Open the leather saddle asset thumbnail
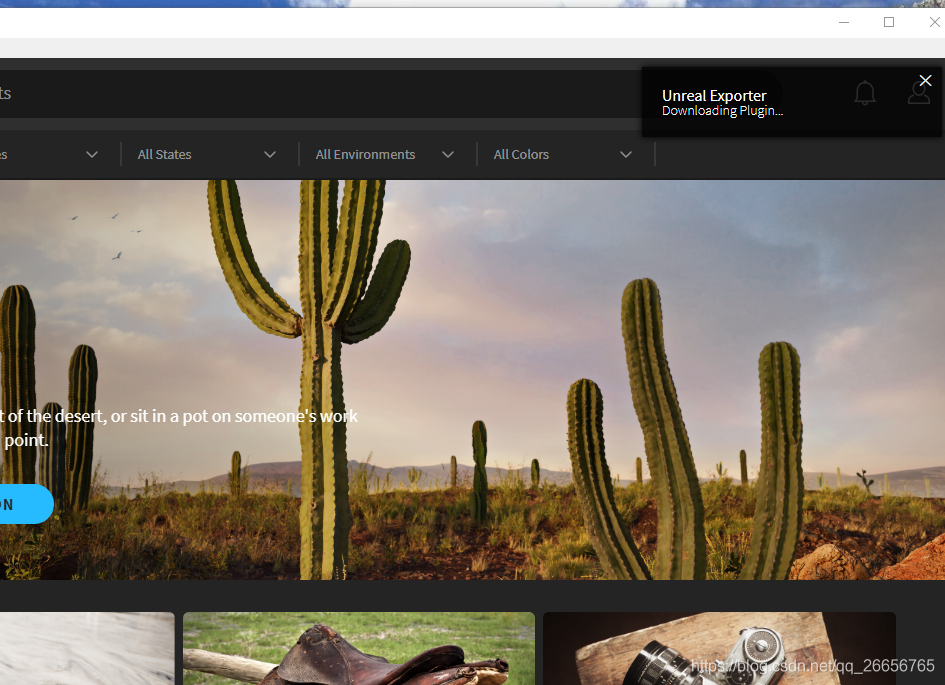The width and height of the screenshot is (945, 685). [x=359, y=648]
